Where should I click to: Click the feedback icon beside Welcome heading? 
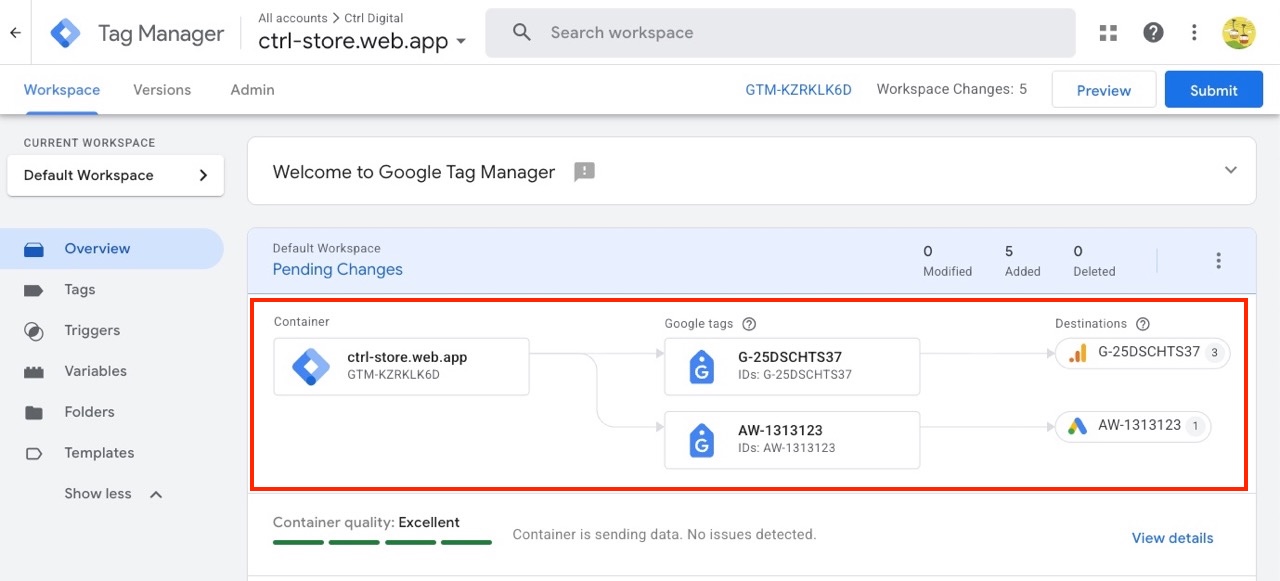click(584, 172)
